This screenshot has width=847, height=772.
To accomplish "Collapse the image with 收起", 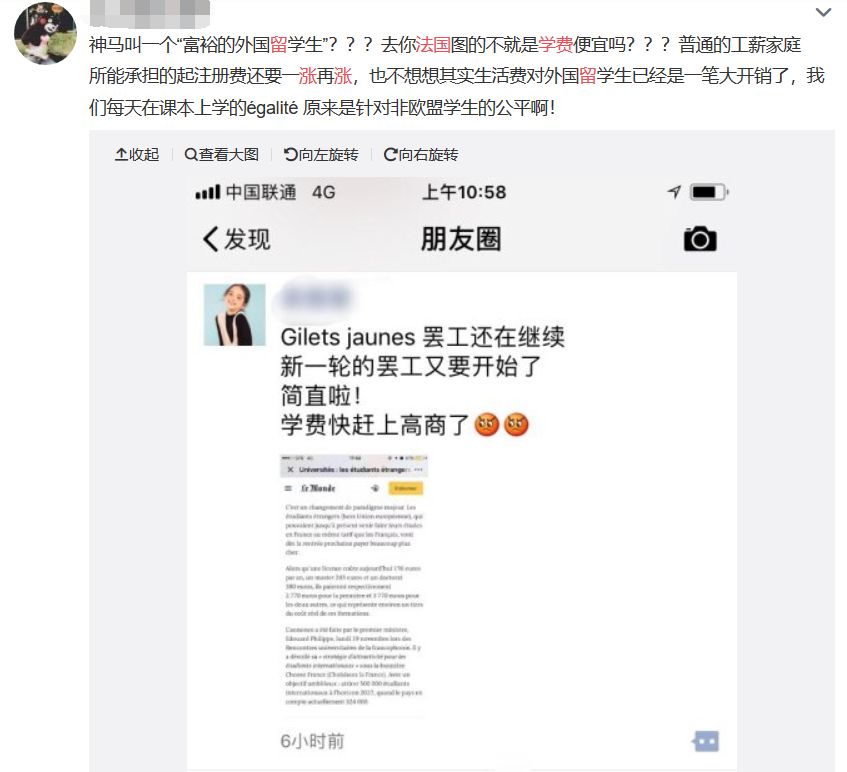I will 137,155.
